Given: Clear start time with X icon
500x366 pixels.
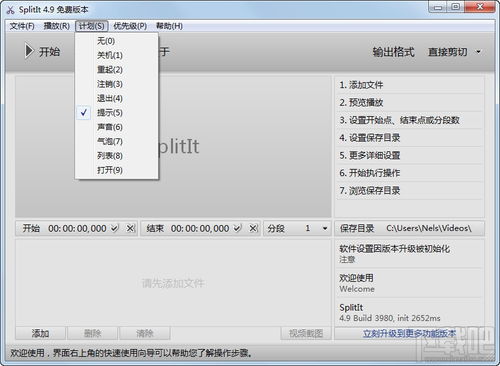Looking at the screenshot, I should [x=130, y=228].
